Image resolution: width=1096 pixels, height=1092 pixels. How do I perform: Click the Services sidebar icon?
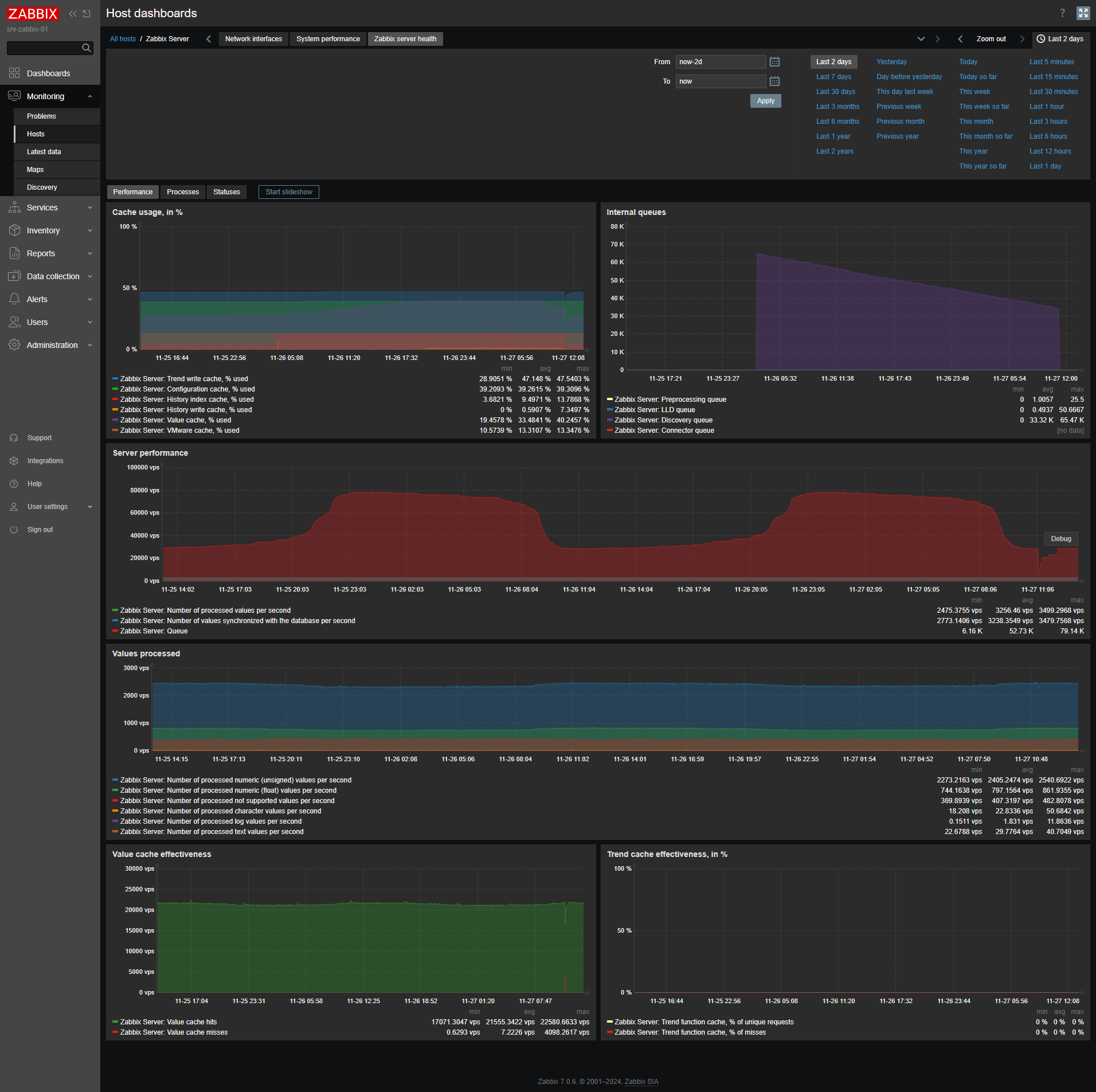click(14, 208)
